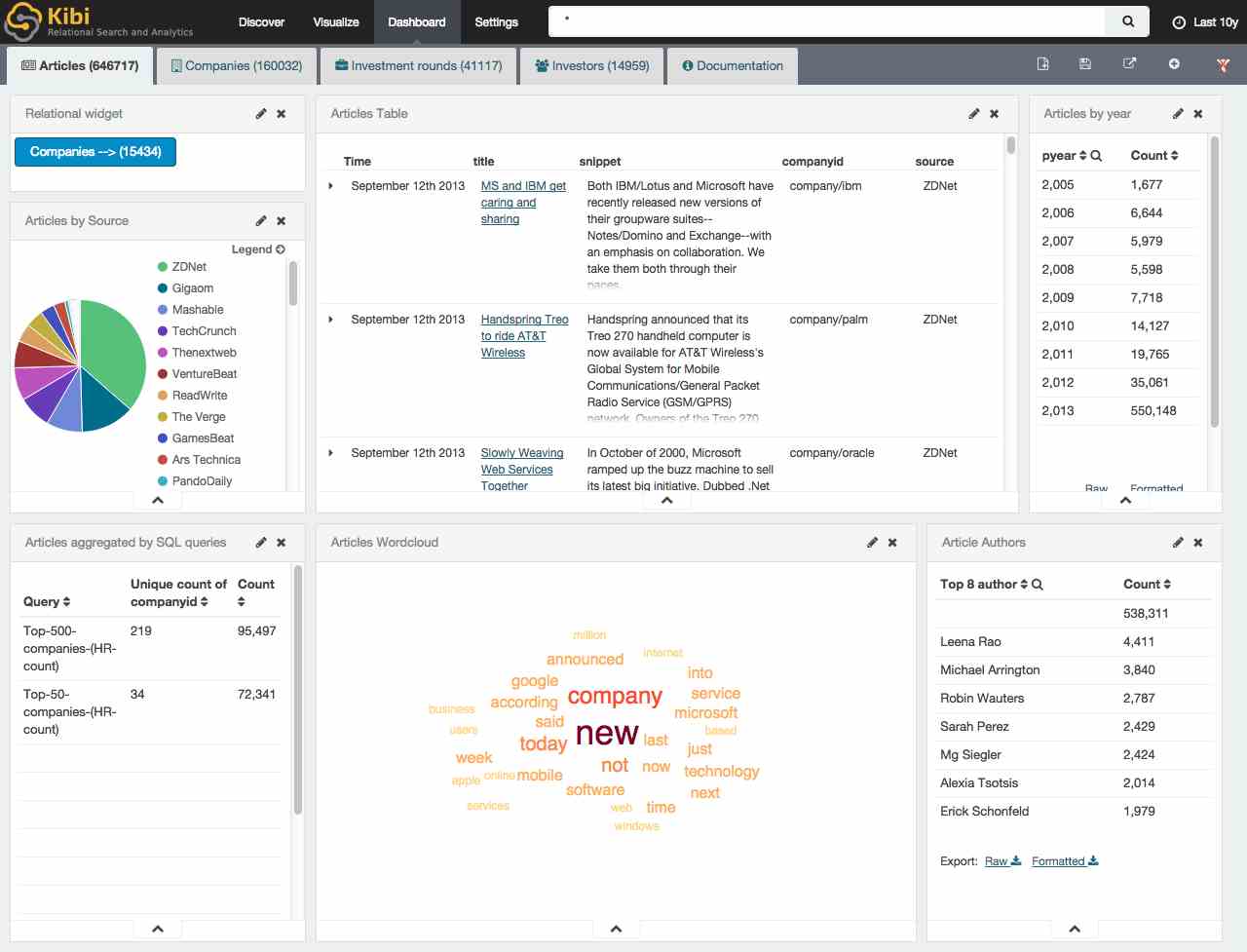
Task: Export Article Authors as Raw
Action: (x=1002, y=861)
